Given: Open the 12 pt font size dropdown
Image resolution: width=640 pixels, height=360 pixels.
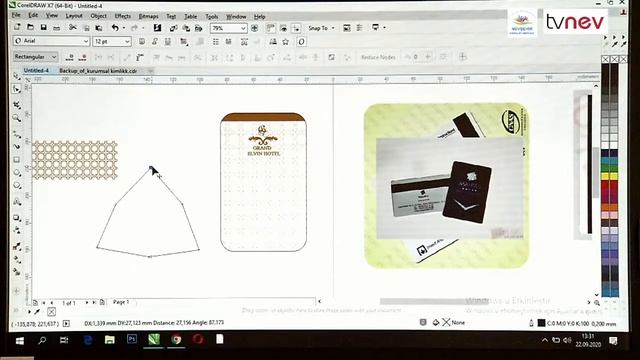Looking at the screenshot, I should pos(127,41).
